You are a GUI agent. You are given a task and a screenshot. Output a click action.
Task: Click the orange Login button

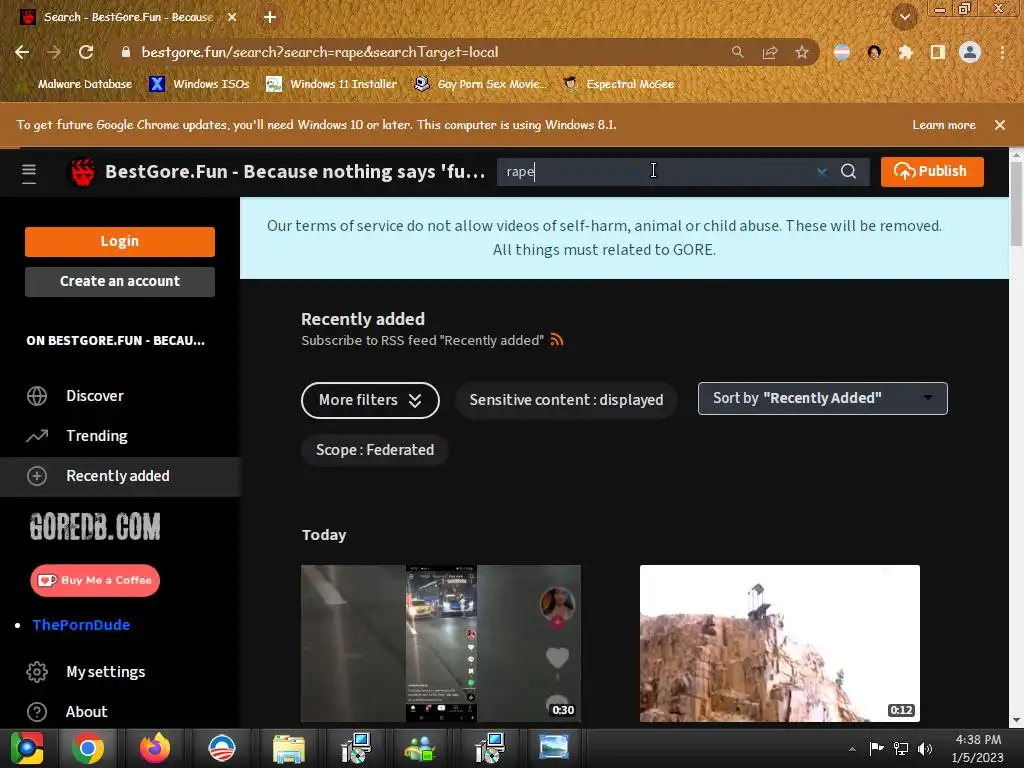120,242
